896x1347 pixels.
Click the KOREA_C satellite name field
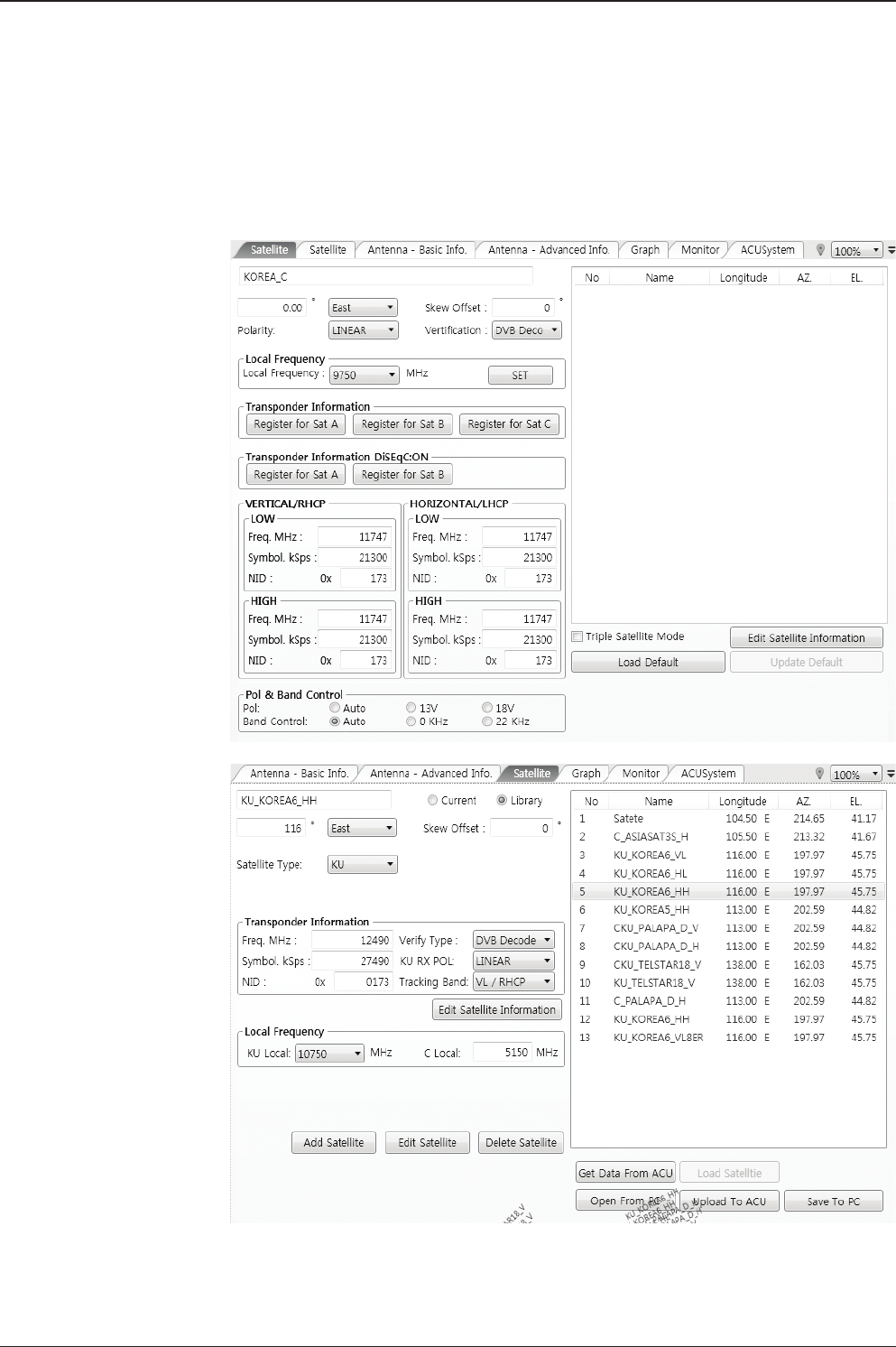point(385,277)
